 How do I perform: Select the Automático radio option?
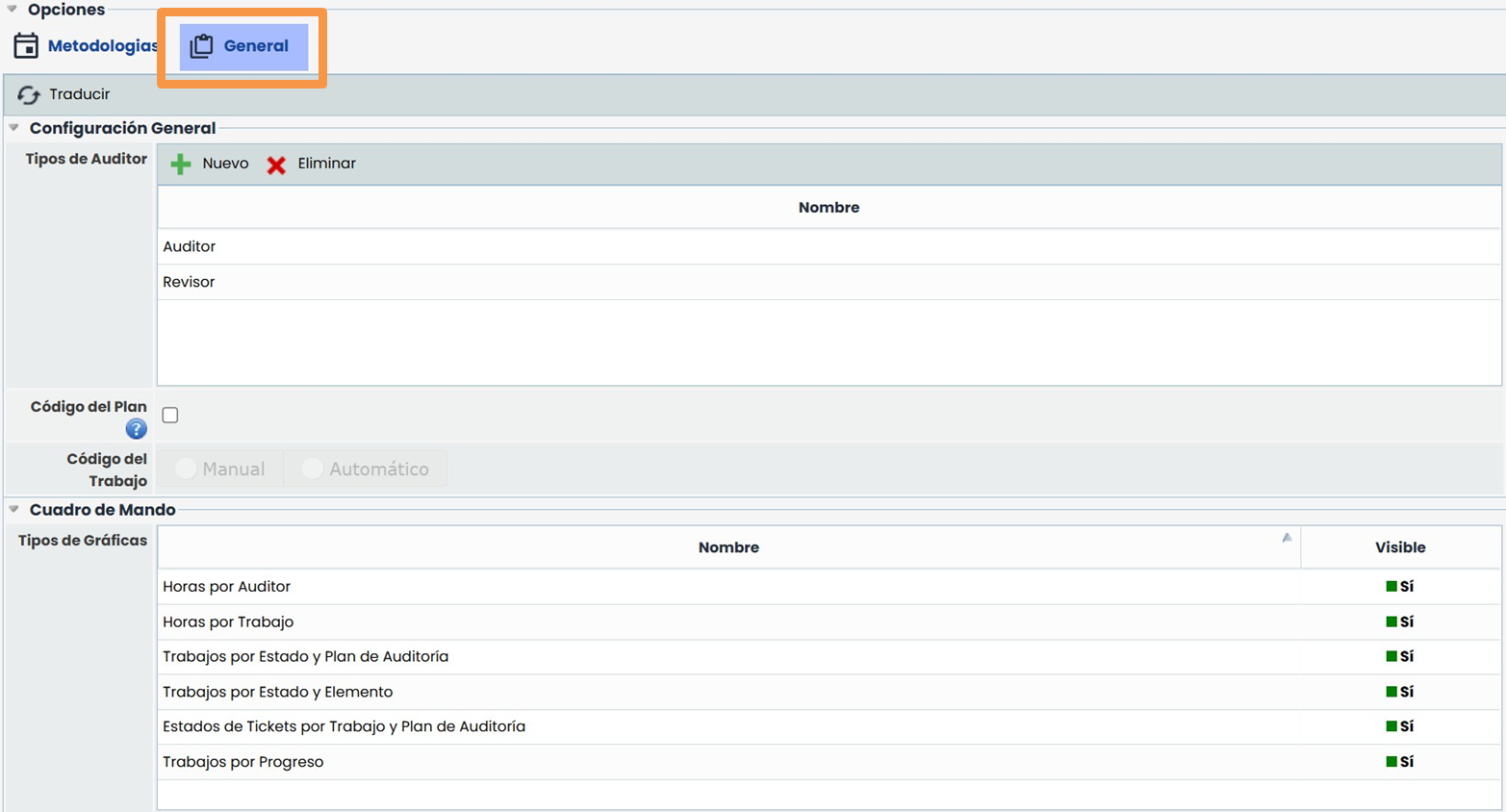(312, 469)
